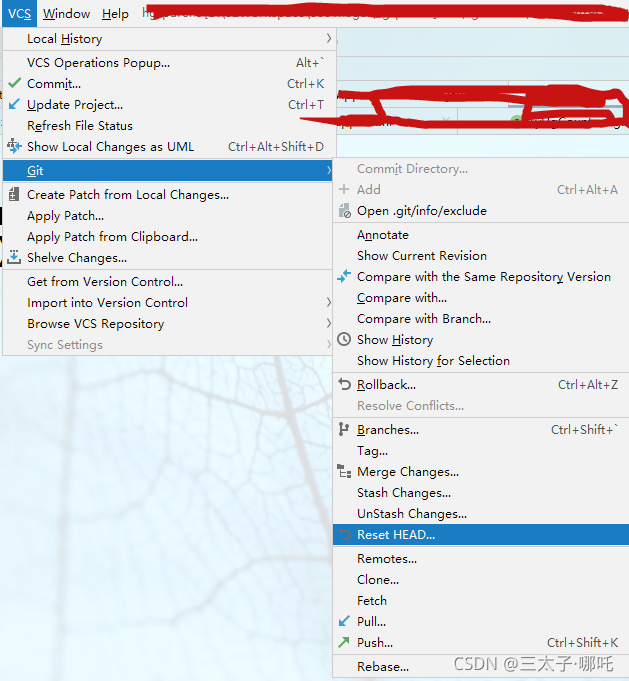629x681 pixels.
Task: Choose UnStash Changes...
Action: (x=481, y=513)
